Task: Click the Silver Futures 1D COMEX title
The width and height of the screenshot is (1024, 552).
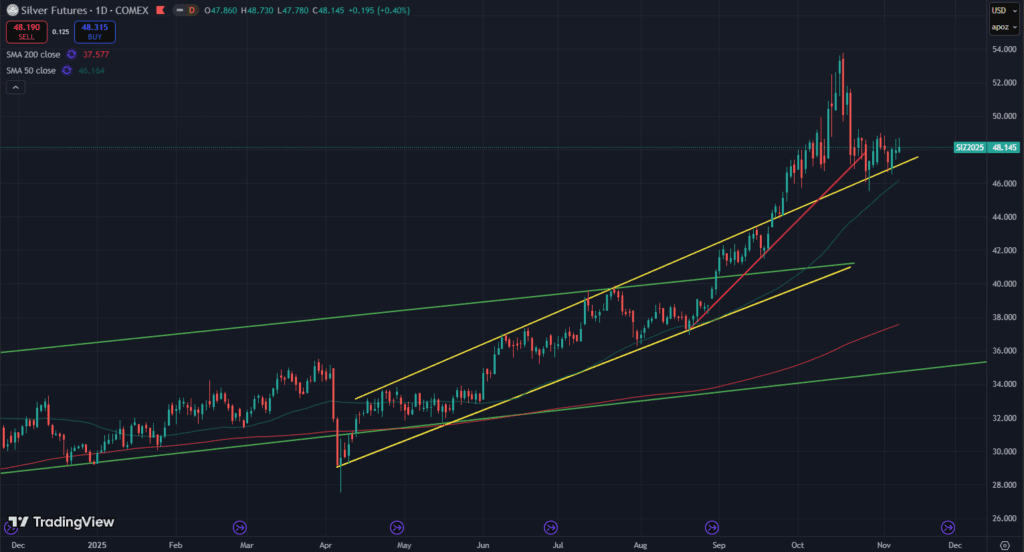Action: tap(80, 10)
